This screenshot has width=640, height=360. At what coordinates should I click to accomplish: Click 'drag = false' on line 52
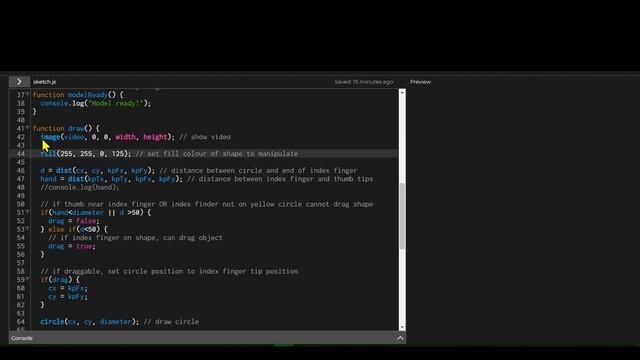(x=73, y=221)
